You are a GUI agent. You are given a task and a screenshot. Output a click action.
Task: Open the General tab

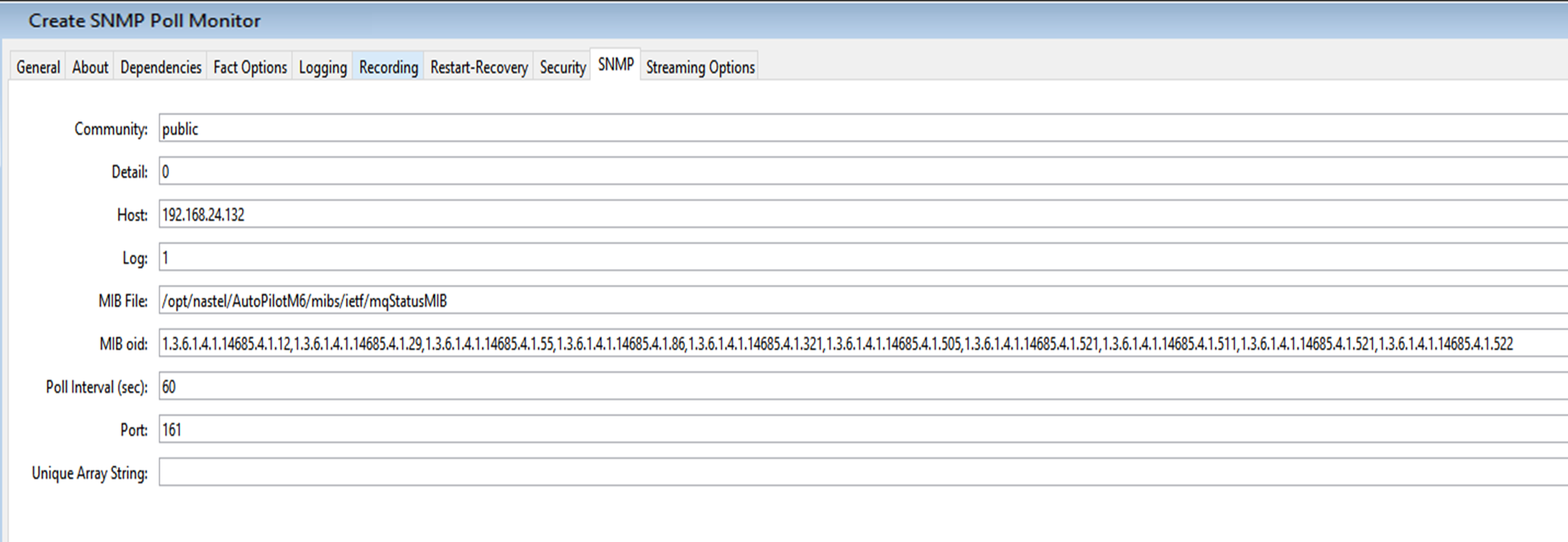(38, 67)
